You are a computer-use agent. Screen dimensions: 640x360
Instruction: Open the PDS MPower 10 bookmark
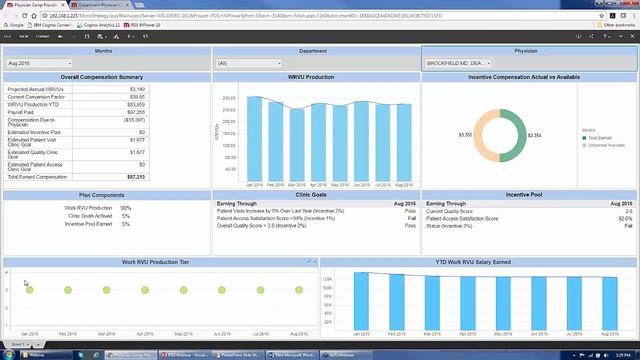point(142,25)
